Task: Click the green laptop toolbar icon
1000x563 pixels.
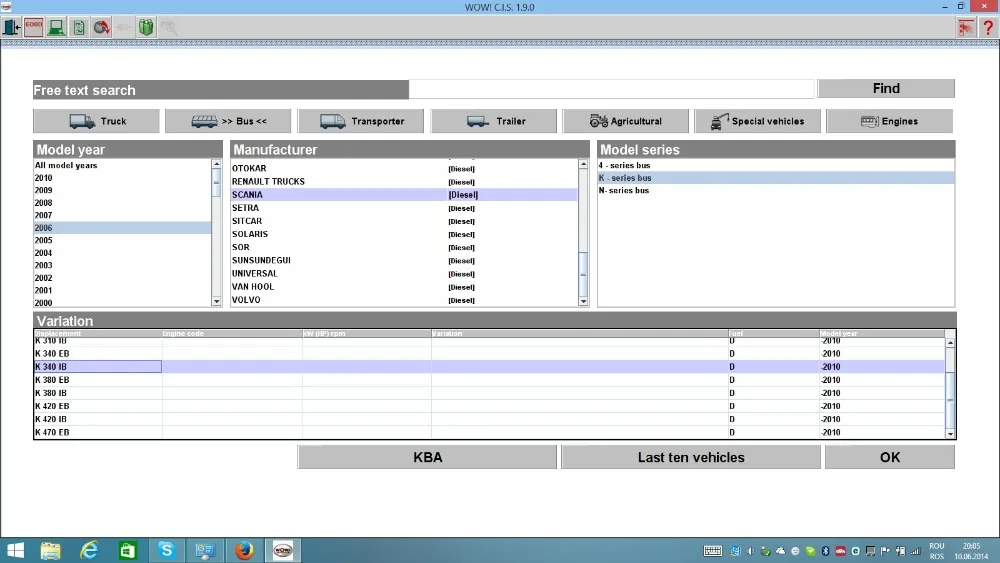Action: [x=56, y=27]
